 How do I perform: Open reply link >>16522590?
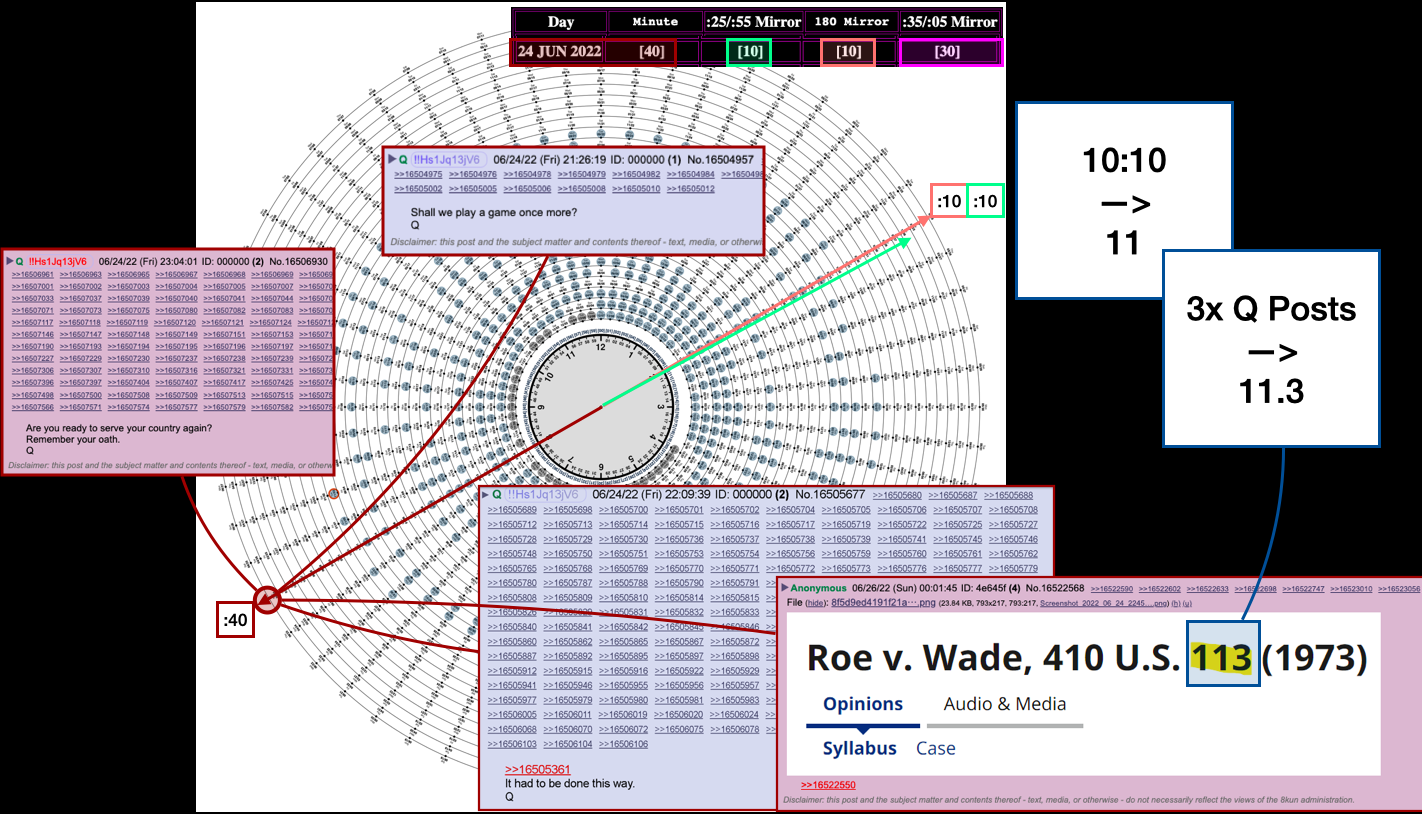(x=1111, y=589)
